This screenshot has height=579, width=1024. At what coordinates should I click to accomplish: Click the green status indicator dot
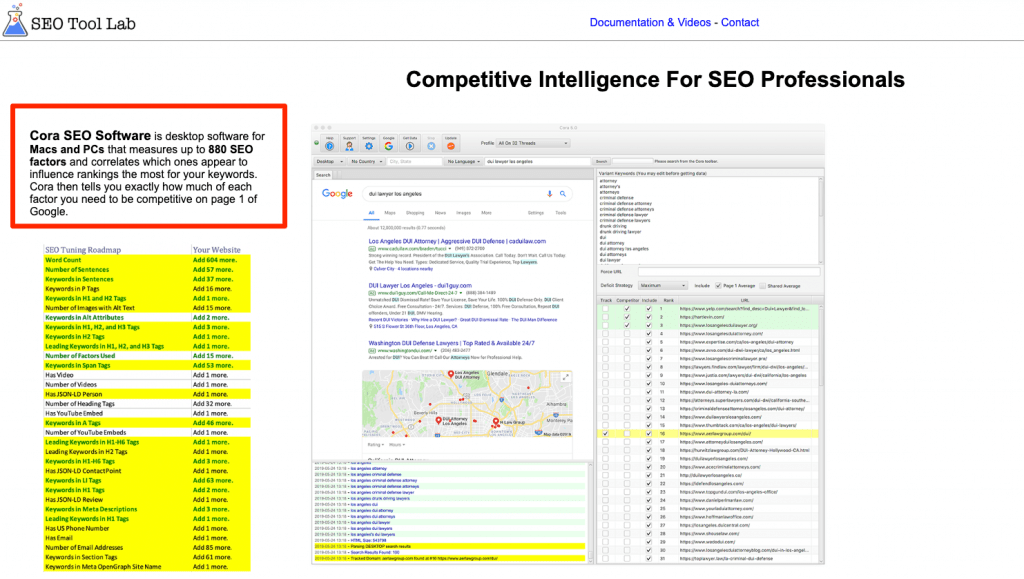[x=317, y=142]
